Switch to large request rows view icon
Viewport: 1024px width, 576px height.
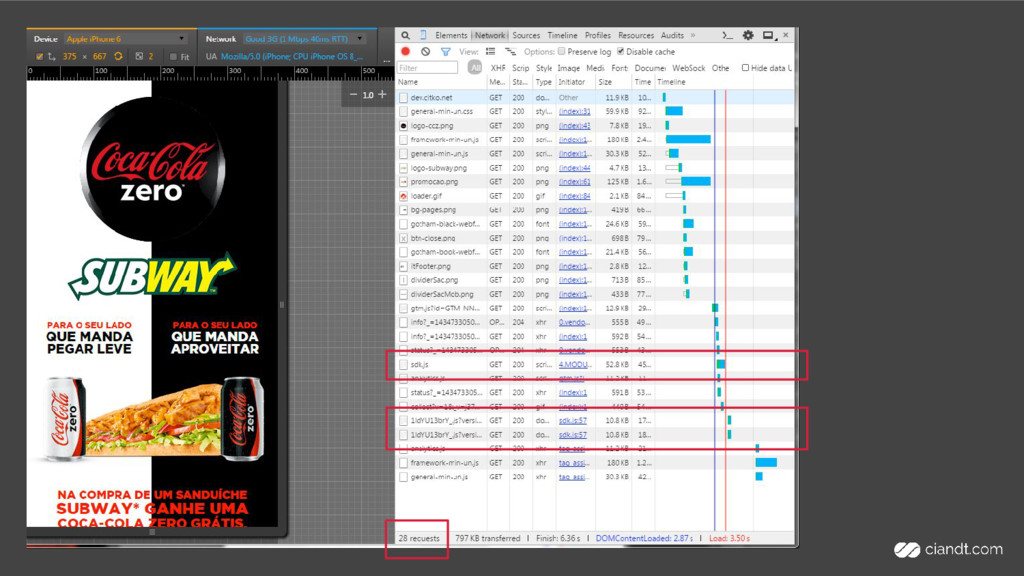coord(490,52)
